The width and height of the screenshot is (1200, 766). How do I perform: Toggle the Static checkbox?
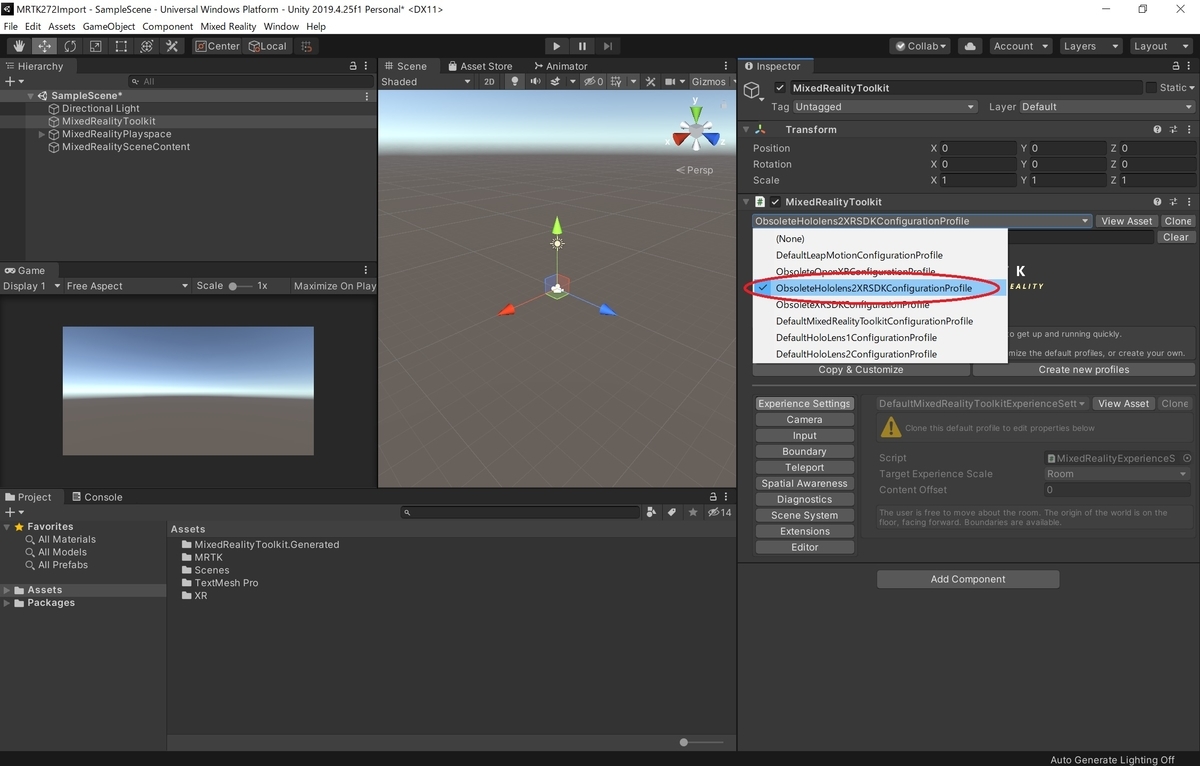coord(1151,88)
